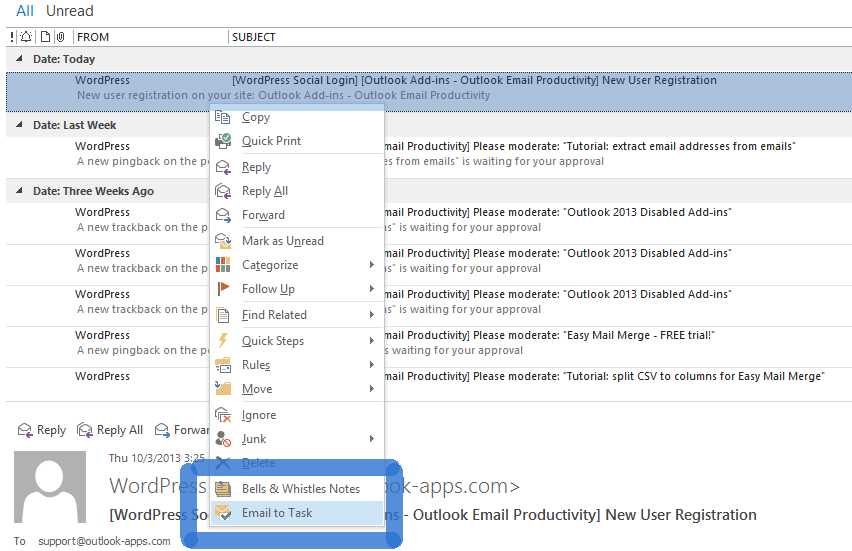Click the Forward icon in context menu
The height and width of the screenshot is (551, 852).
pyautogui.click(x=223, y=215)
